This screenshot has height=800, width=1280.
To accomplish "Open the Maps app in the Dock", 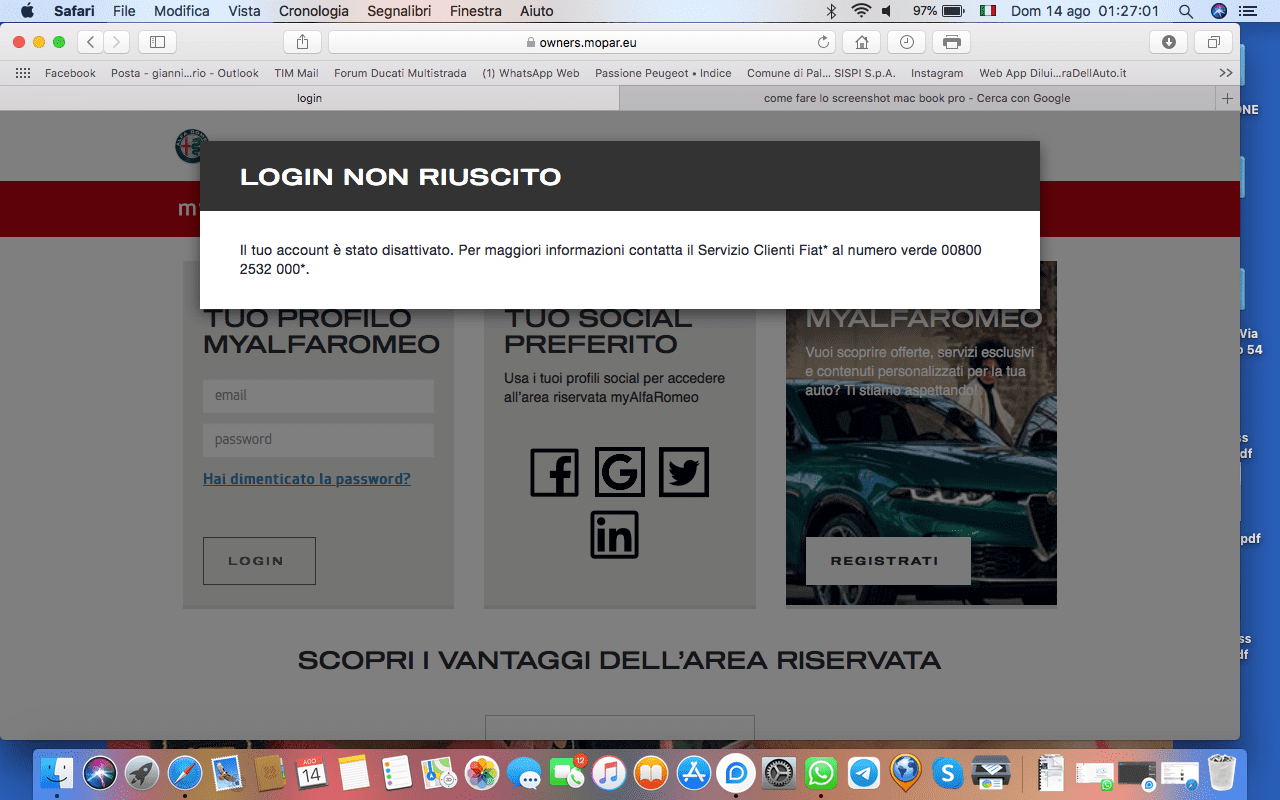I will point(439,773).
